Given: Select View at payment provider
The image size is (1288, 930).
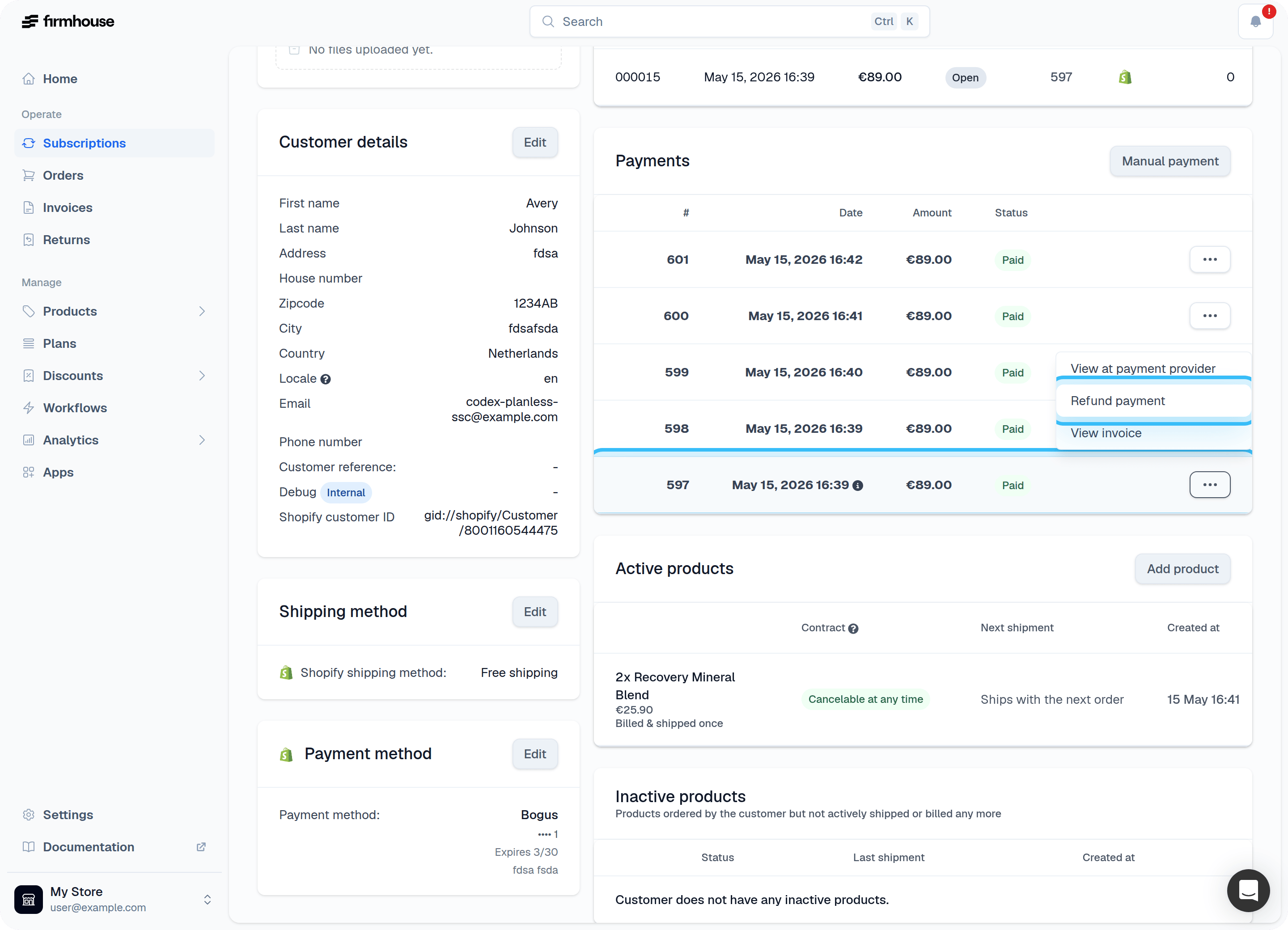Looking at the screenshot, I should [1153, 368].
